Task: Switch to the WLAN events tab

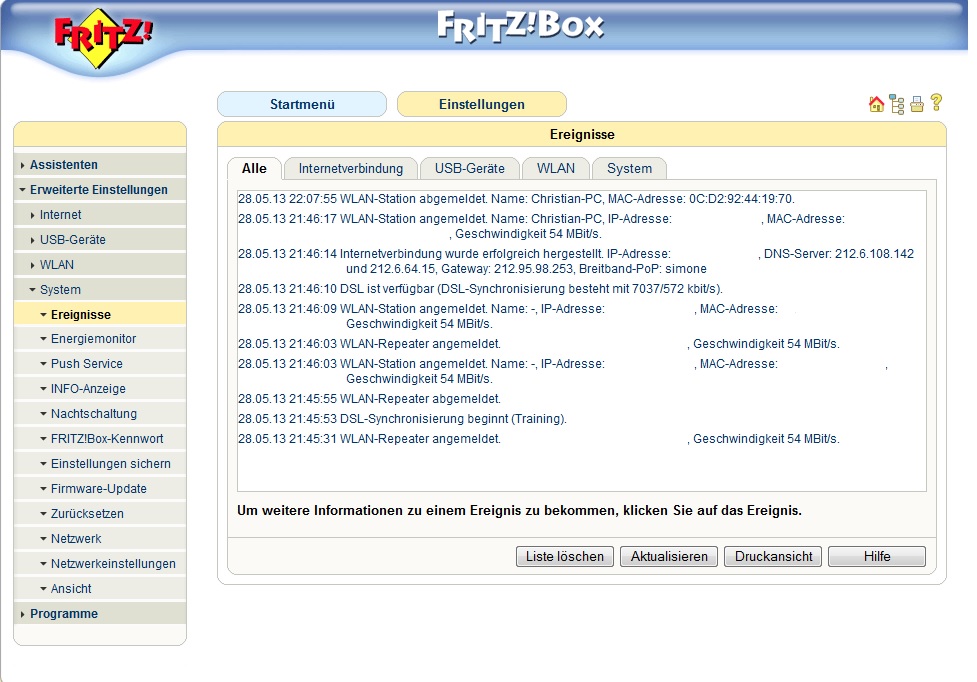Action: click(x=556, y=168)
